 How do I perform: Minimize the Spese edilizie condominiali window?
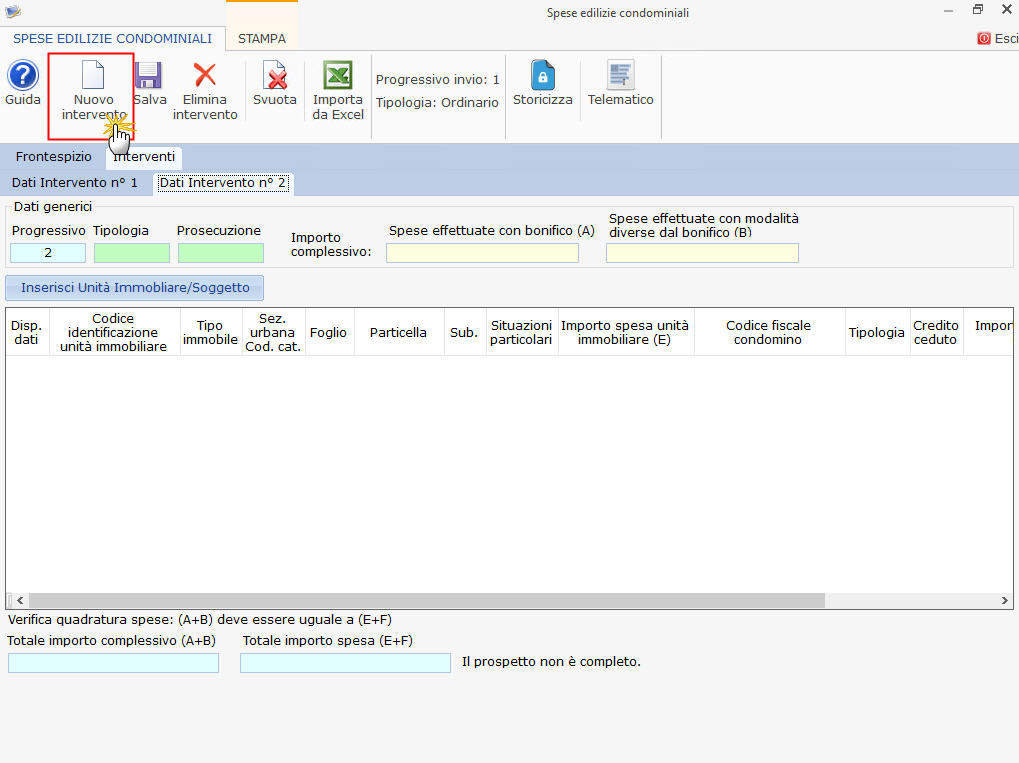pyautogui.click(x=949, y=10)
